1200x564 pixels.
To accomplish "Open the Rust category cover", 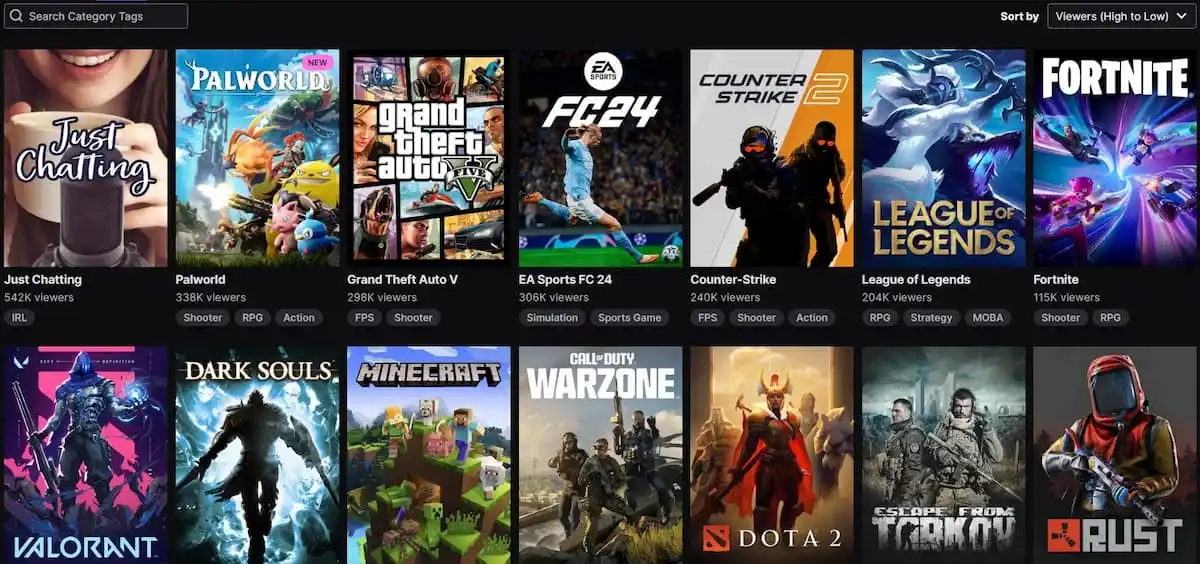I will (1115, 455).
